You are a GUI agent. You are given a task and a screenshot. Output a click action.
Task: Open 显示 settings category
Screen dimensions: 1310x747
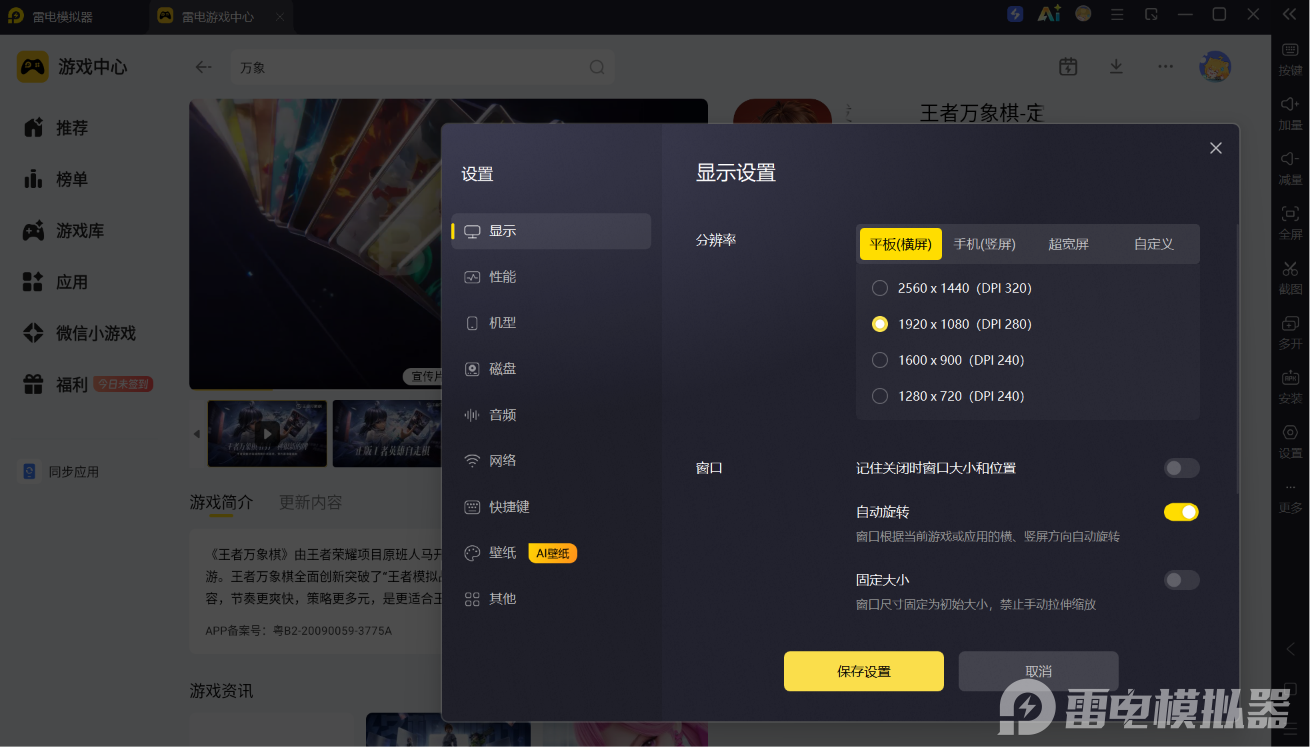tap(551, 231)
